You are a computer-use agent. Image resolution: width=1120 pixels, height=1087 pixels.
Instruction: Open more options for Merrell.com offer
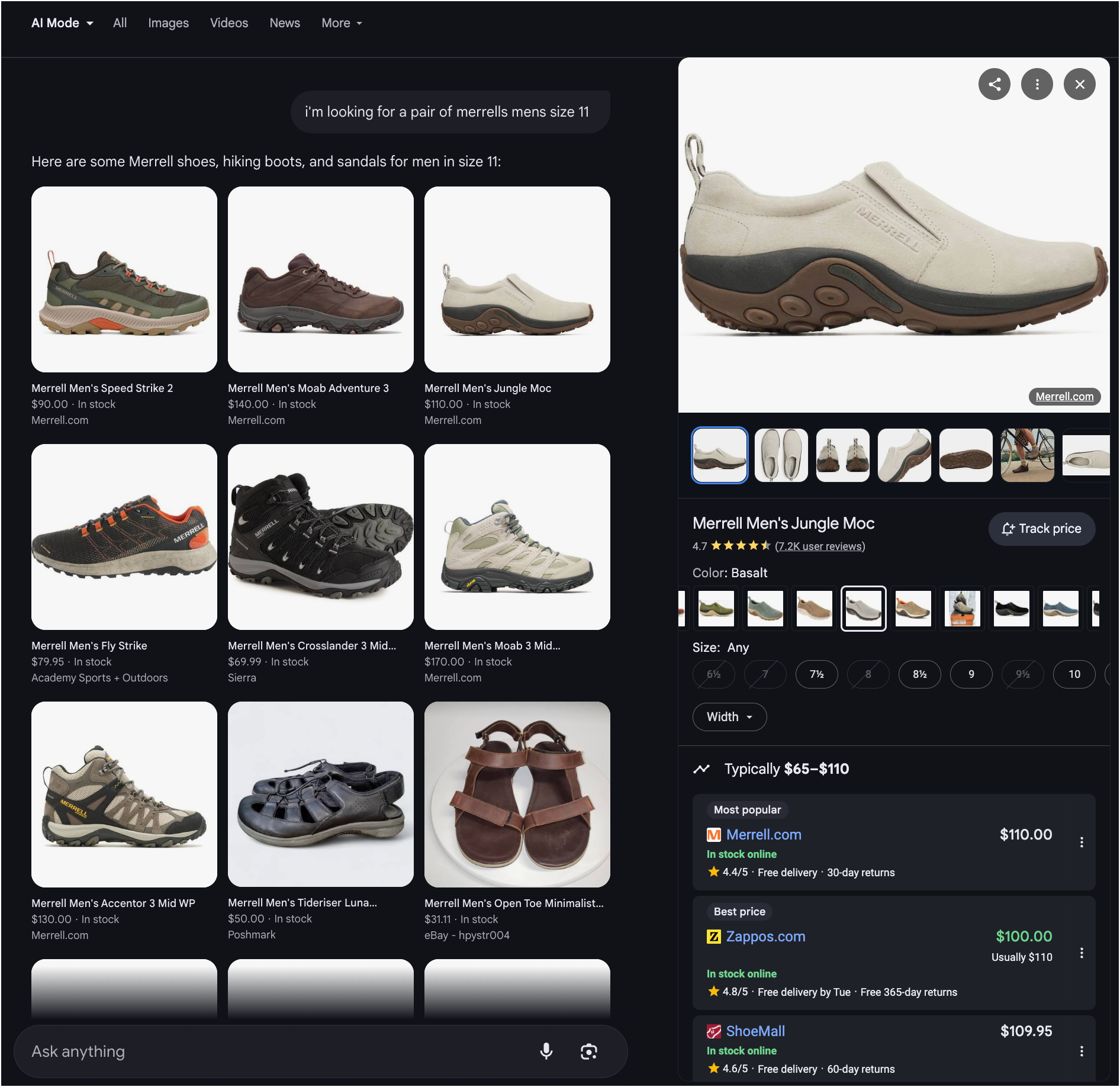point(1081,842)
